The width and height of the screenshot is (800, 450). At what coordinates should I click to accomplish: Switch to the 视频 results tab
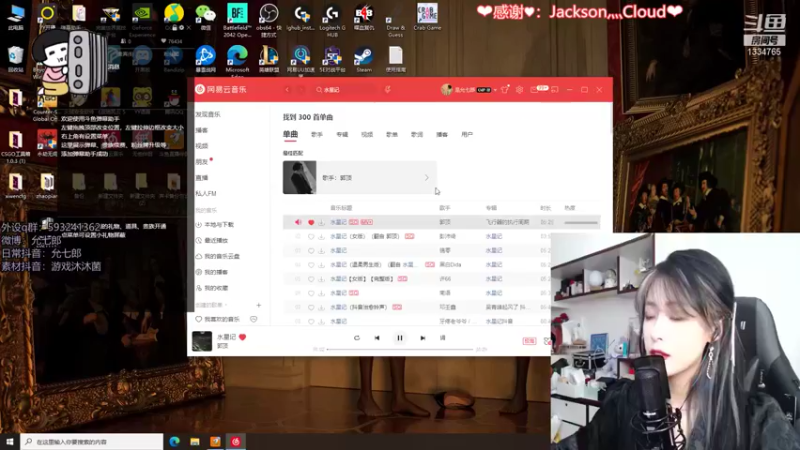click(367, 135)
